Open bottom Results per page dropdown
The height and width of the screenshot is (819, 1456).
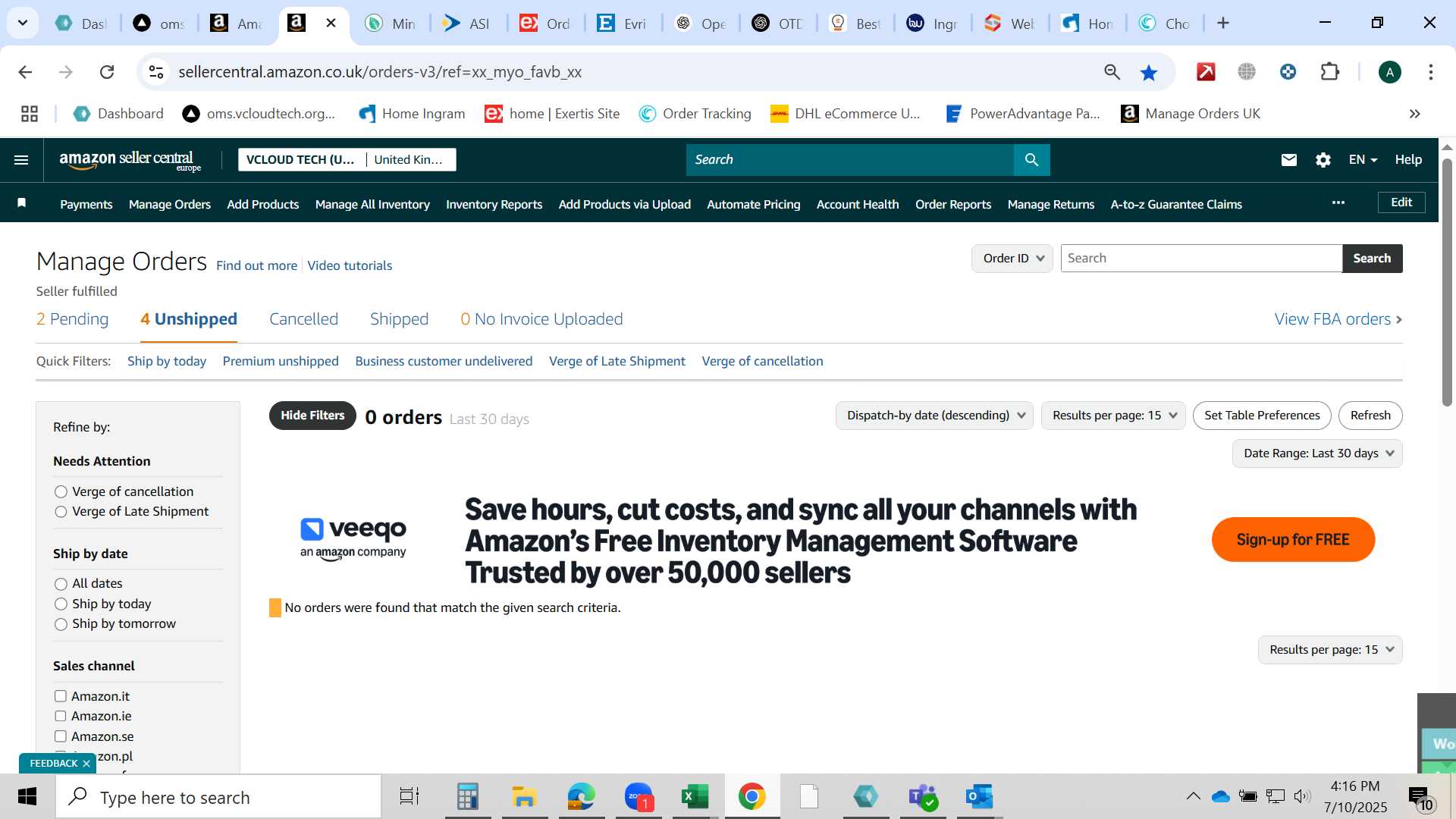[1330, 650]
